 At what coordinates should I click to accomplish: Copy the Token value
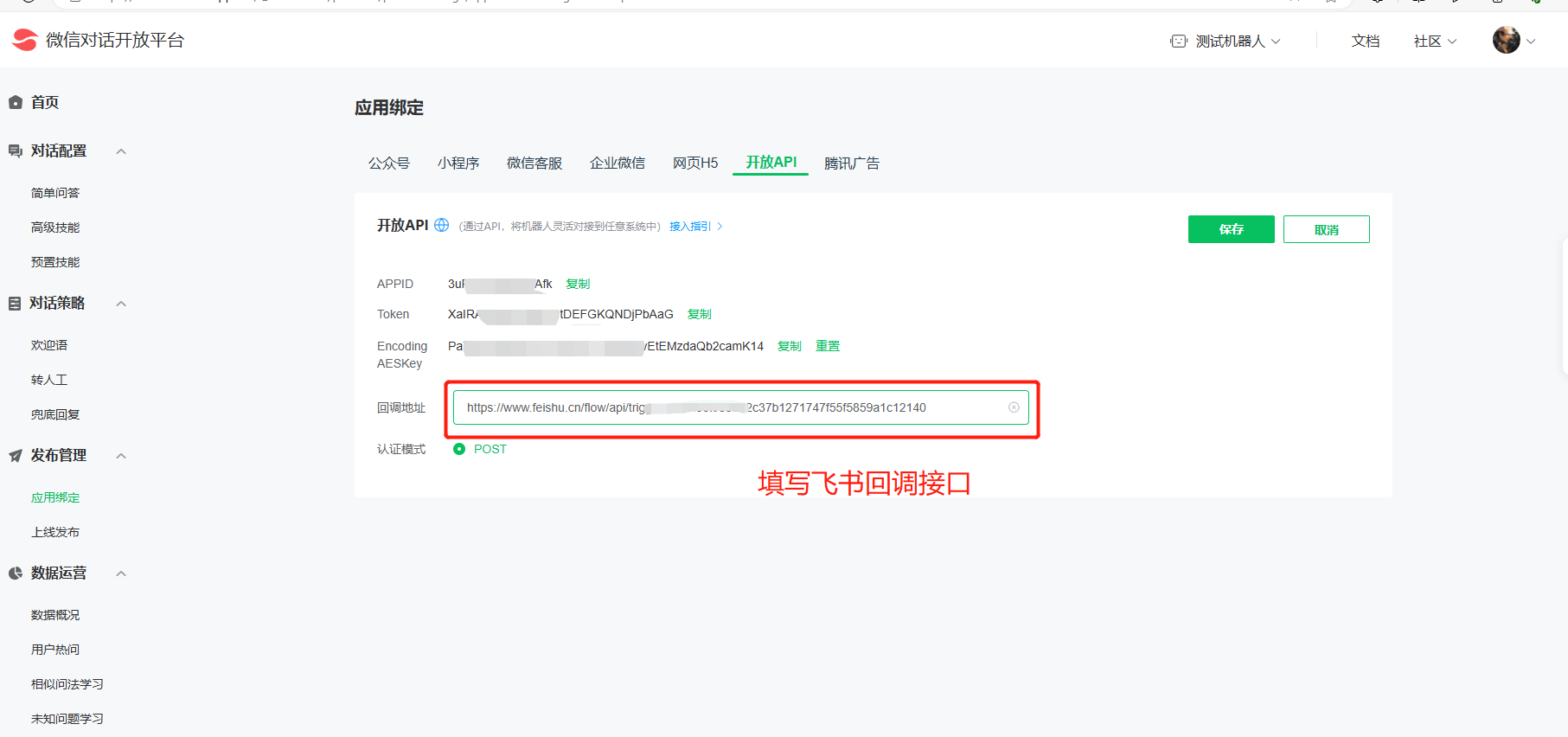pyautogui.click(x=700, y=314)
